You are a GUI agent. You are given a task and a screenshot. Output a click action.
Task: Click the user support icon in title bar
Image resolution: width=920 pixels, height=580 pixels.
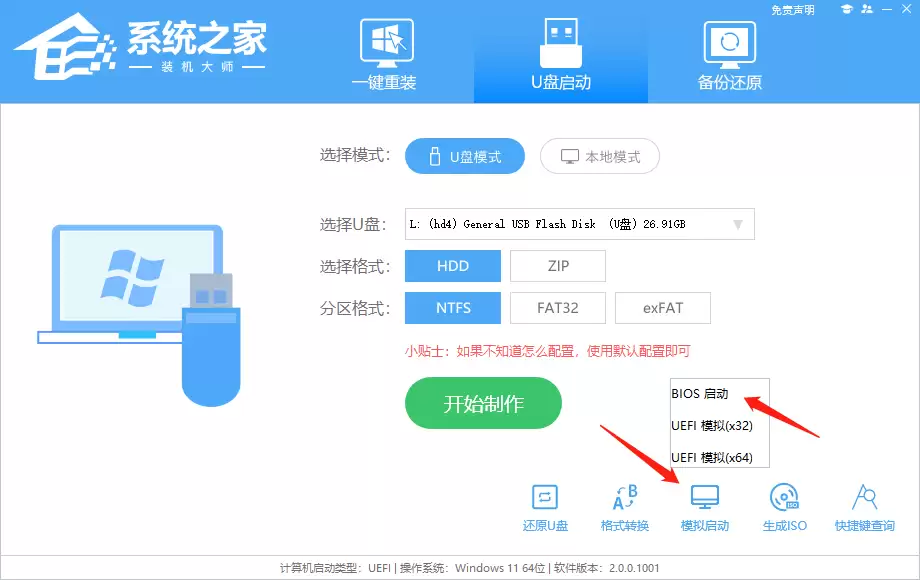click(x=867, y=9)
